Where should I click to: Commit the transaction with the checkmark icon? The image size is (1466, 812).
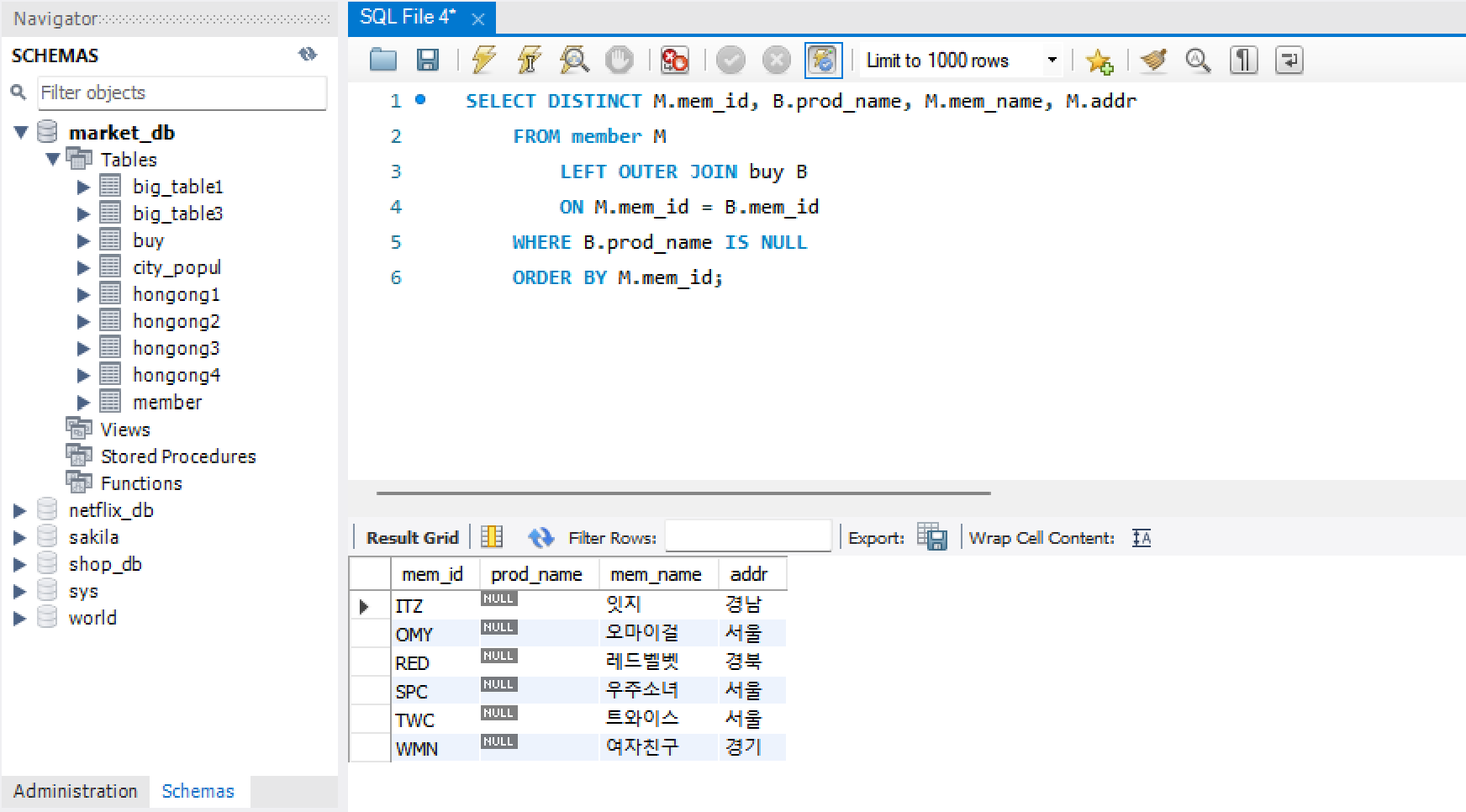[730, 60]
